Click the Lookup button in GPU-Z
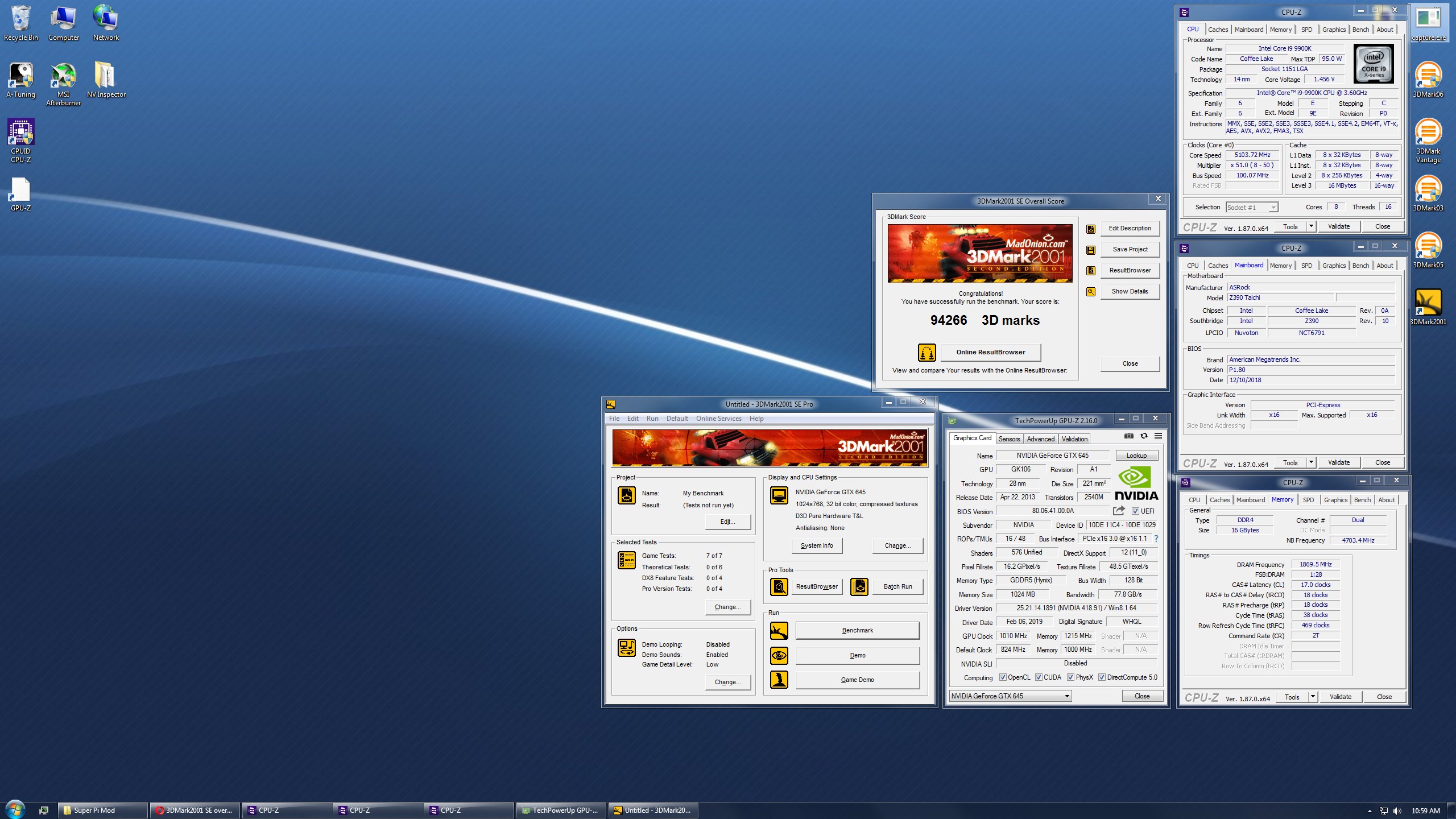This screenshot has height=819, width=1456. click(x=1137, y=456)
